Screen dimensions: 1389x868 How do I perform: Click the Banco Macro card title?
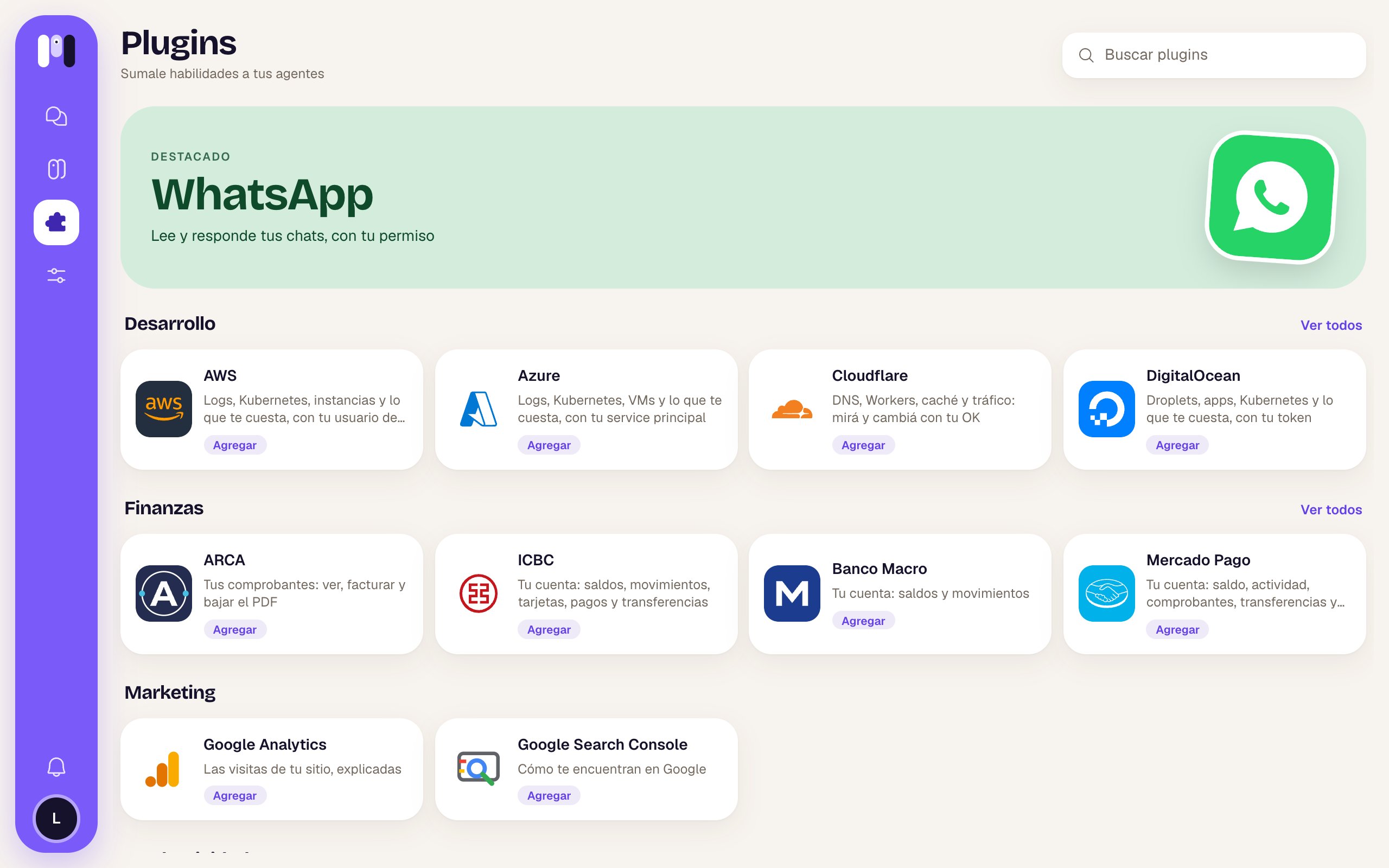[880, 569]
